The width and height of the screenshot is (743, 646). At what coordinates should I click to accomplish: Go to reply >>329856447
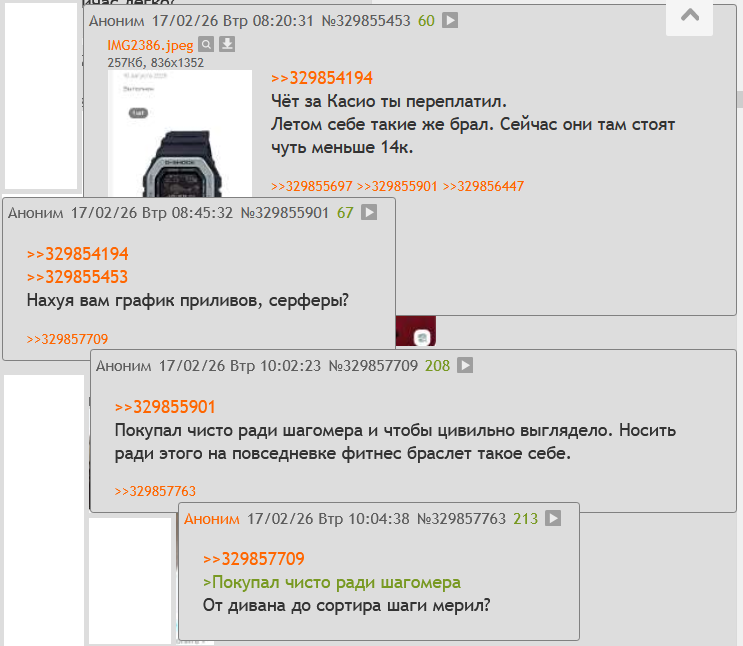click(483, 186)
